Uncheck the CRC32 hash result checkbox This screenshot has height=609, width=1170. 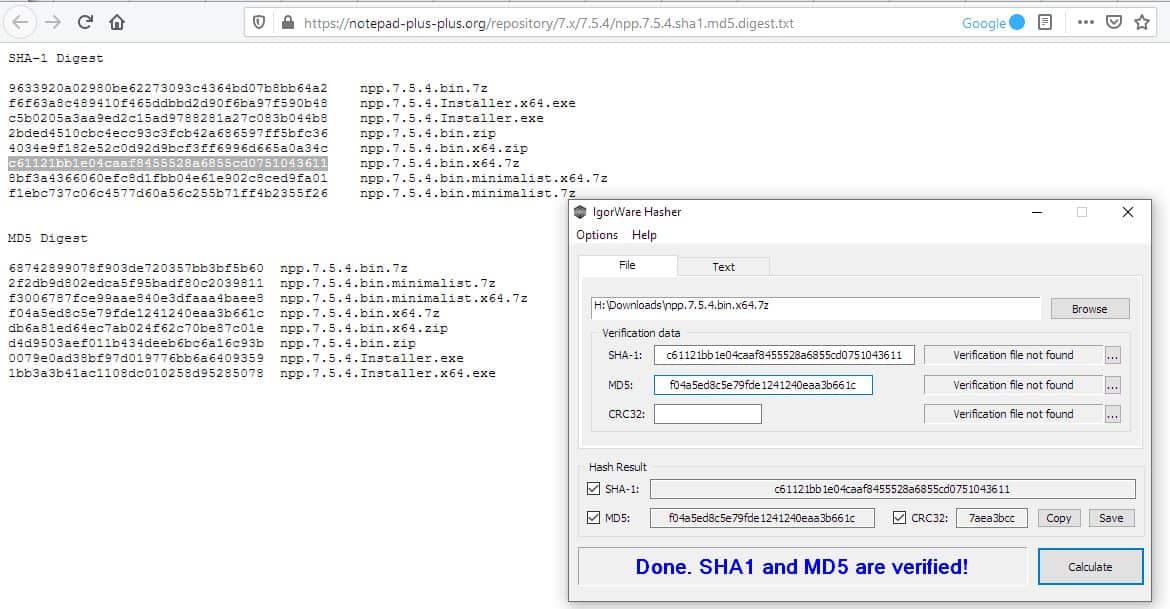click(899, 517)
